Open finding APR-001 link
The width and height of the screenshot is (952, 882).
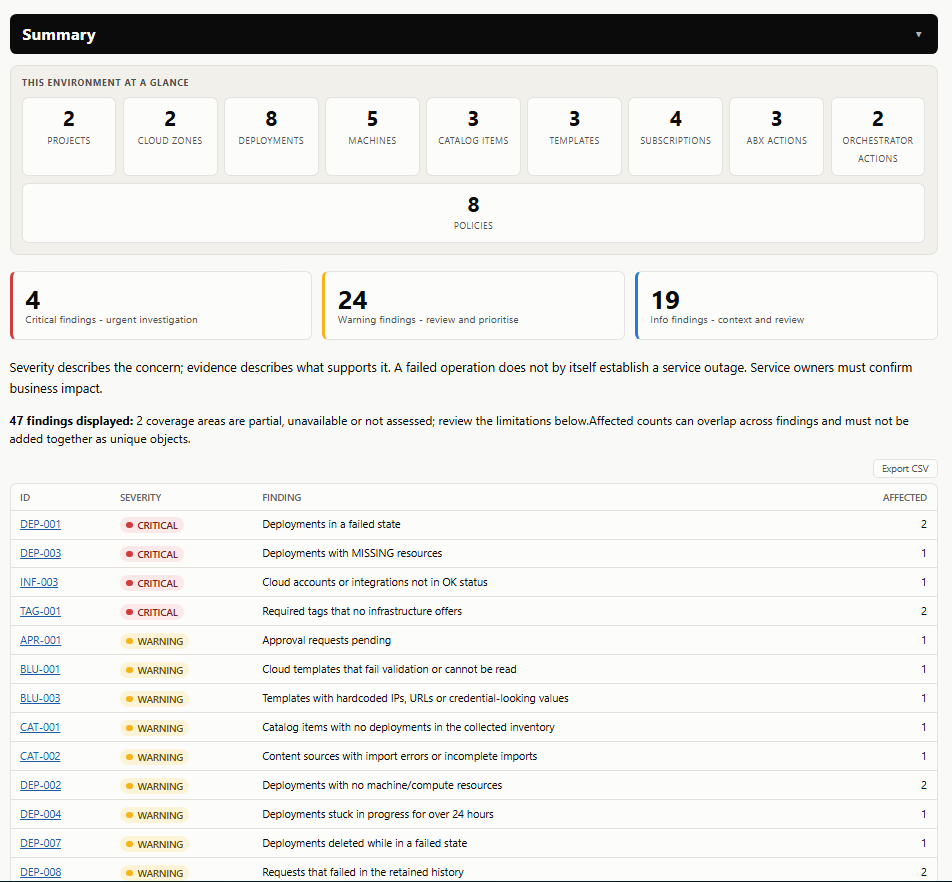[x=41, y=640]
